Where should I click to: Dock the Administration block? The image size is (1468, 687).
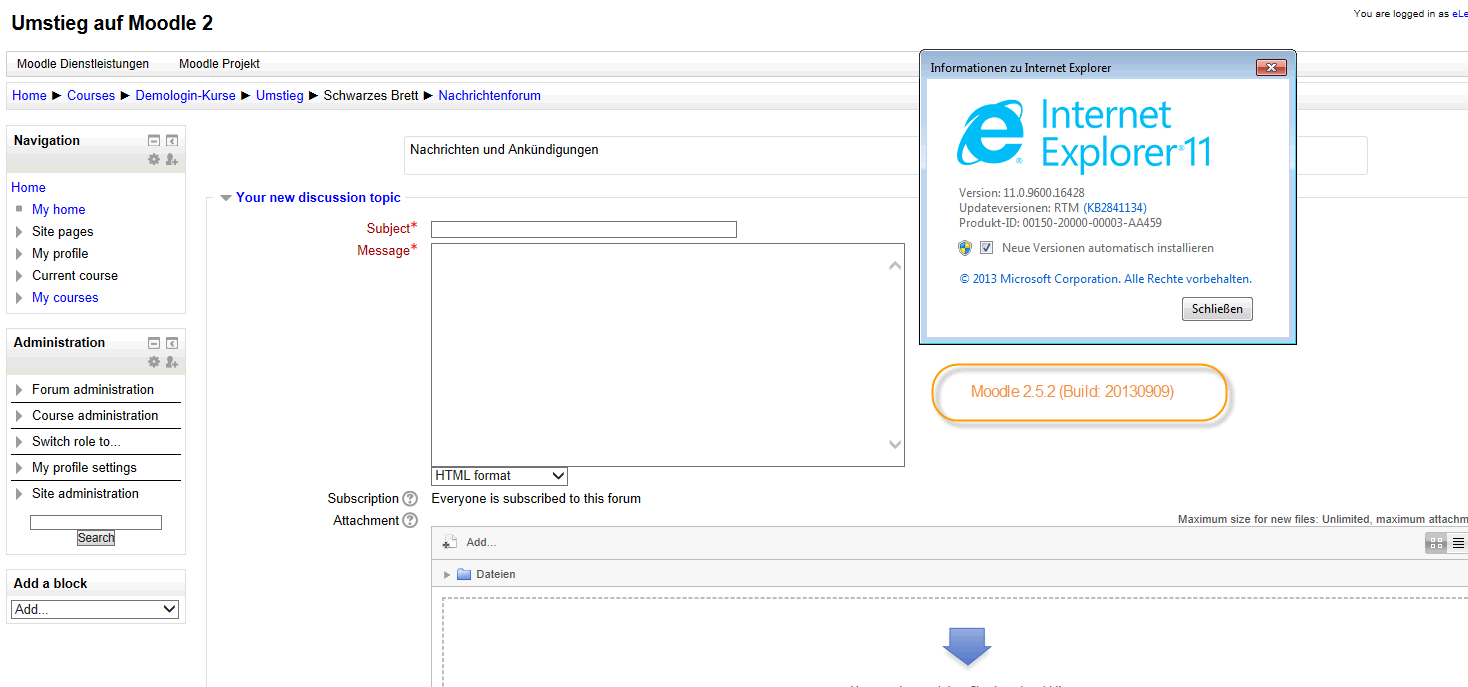coord(172,343)
